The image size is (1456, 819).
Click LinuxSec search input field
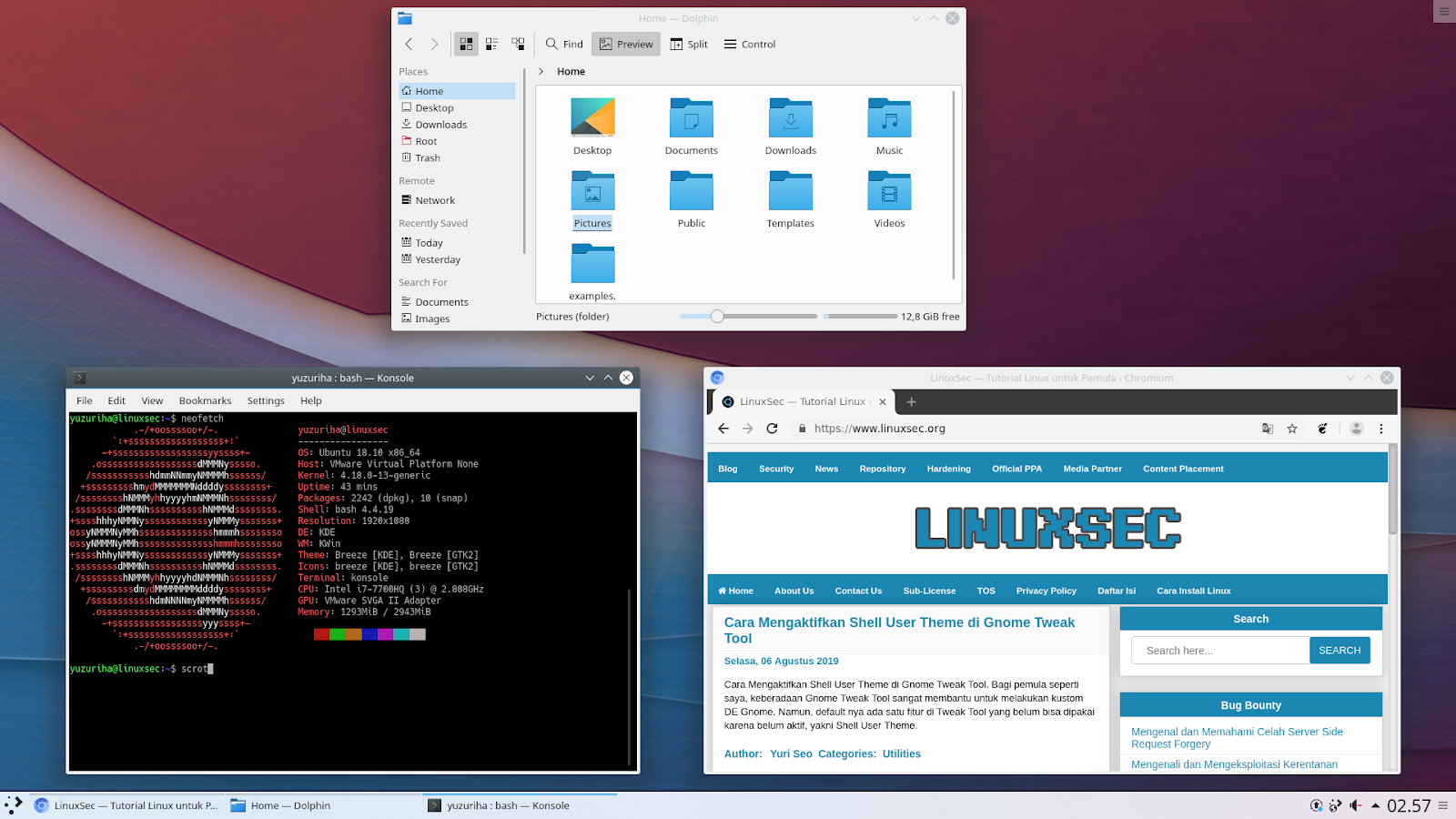tap(1220, 651)
